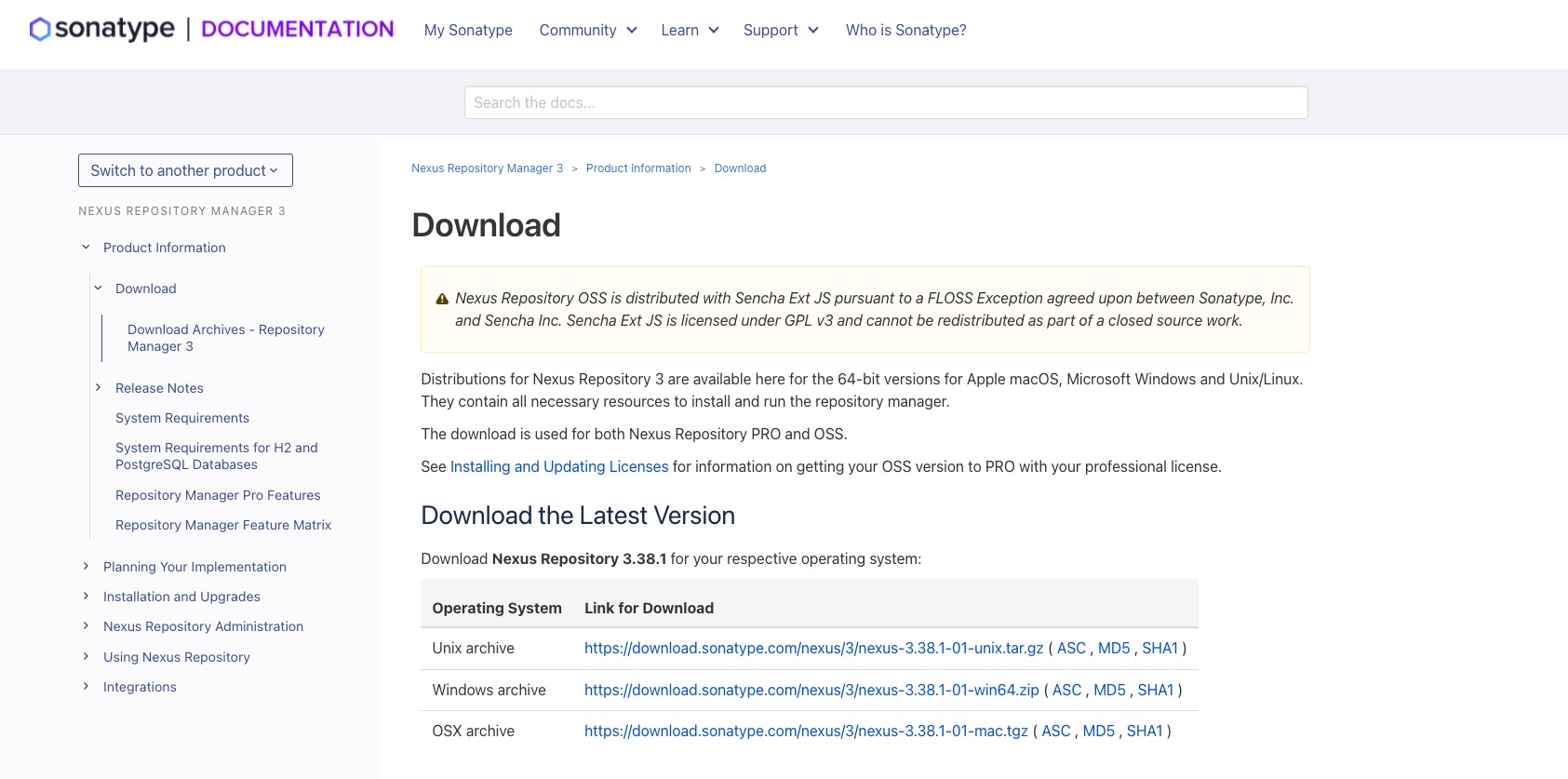Open MD5 link for Unix archive
Screen dimensions: 1568x779
pos(1114,648)
